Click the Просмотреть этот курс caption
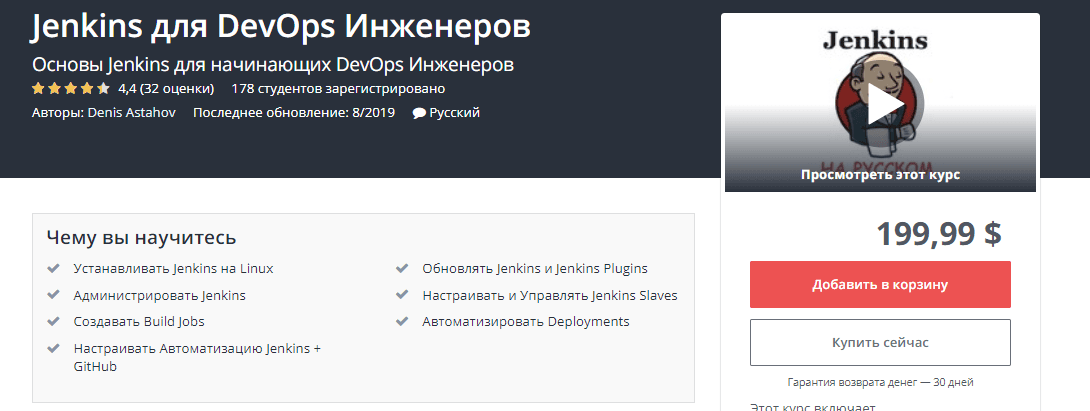This screenshot has width=1090, height=411. (880, 175)
